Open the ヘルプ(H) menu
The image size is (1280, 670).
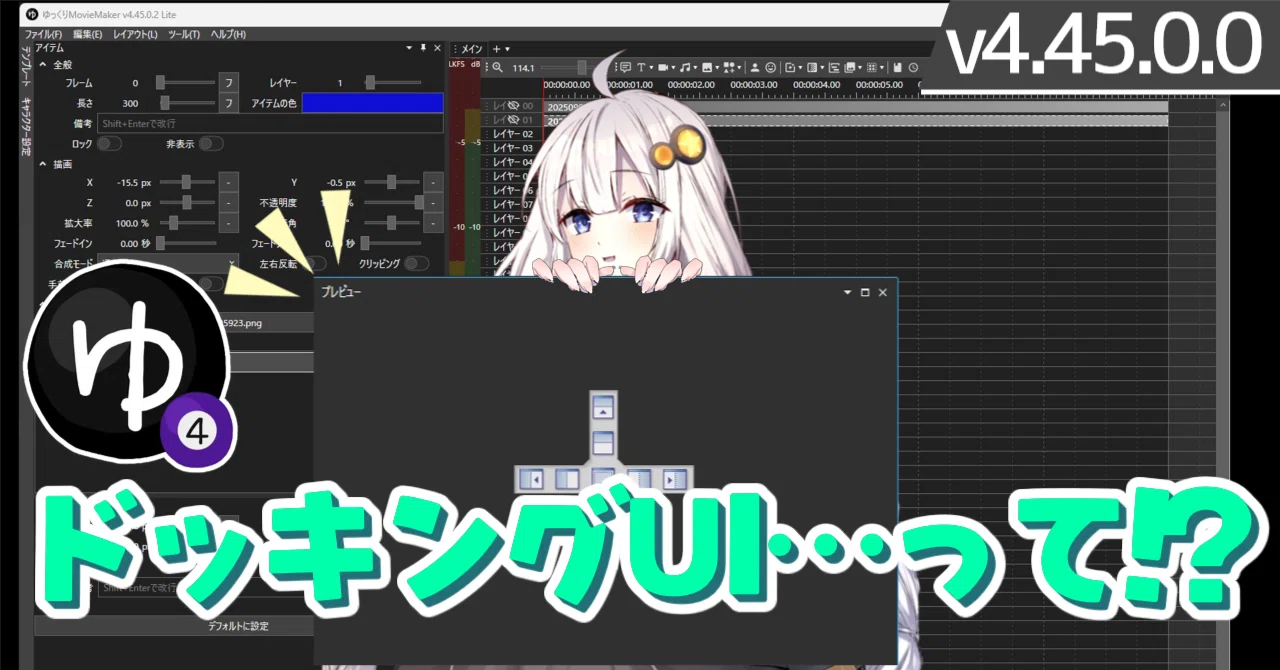coord(228,34)
